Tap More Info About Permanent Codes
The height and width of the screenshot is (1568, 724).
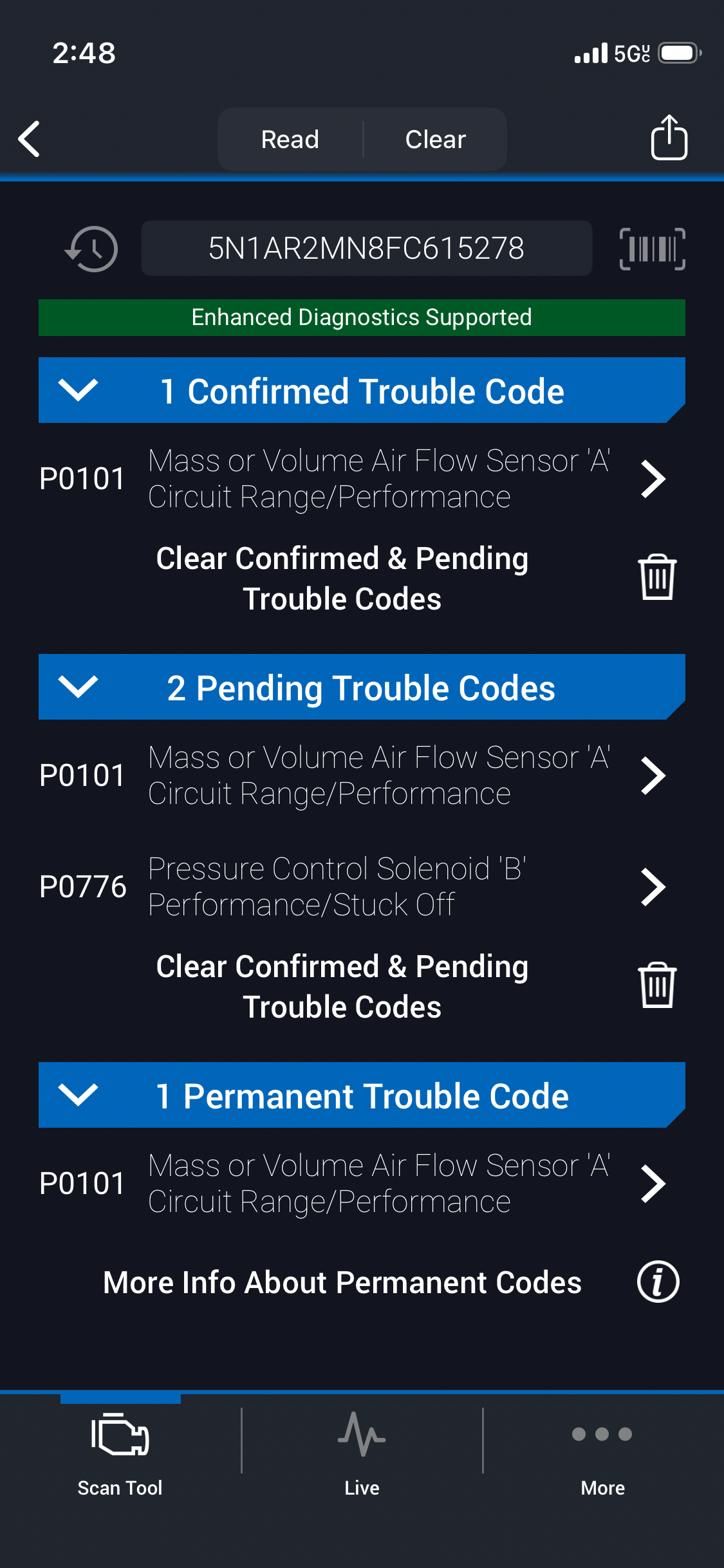click(342, 1282)
